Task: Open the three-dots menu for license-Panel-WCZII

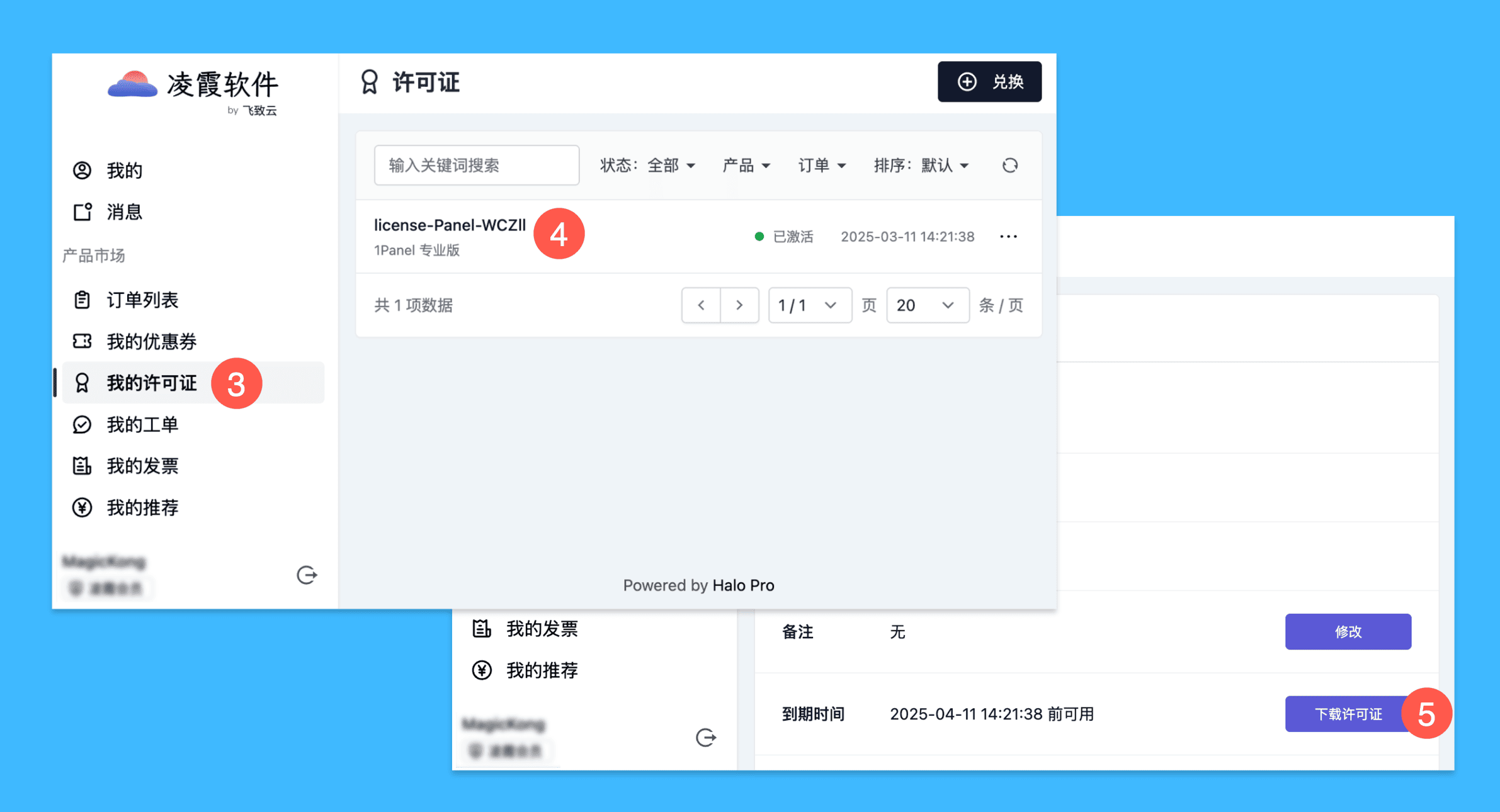Action: click(1008, 237)
